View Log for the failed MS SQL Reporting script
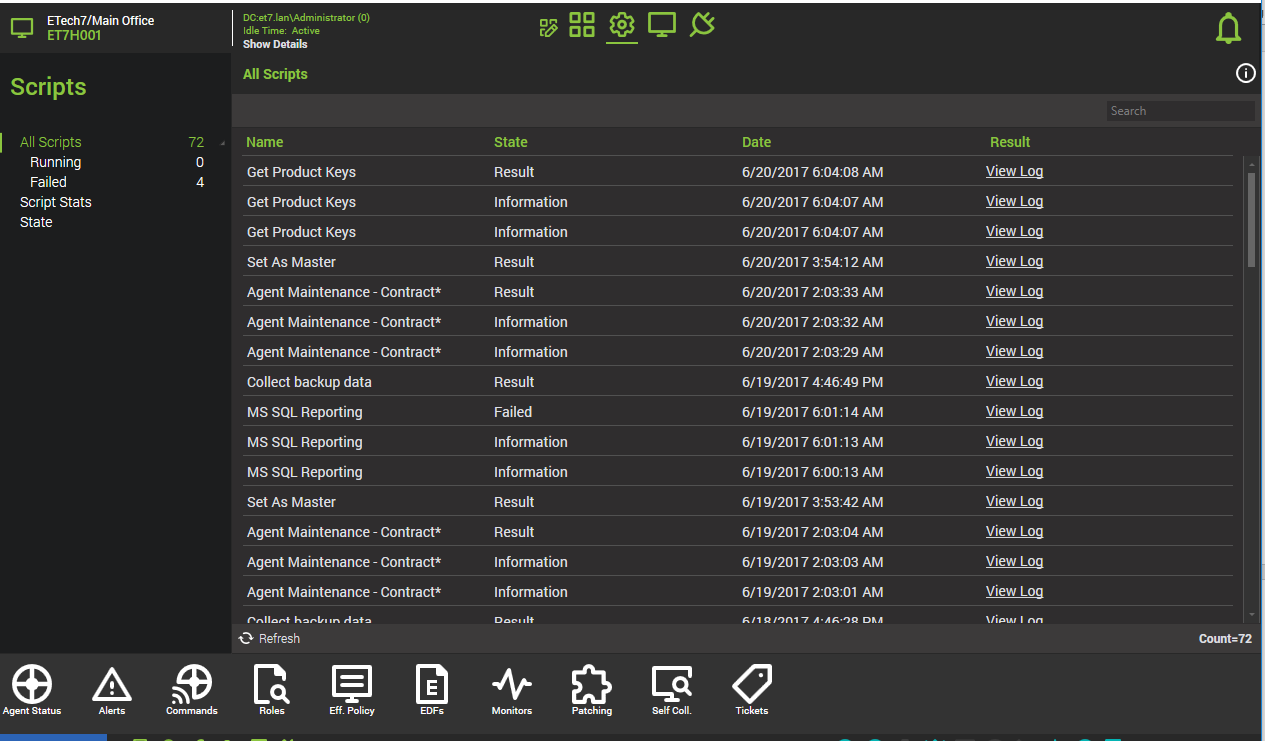 point(1014,410)
